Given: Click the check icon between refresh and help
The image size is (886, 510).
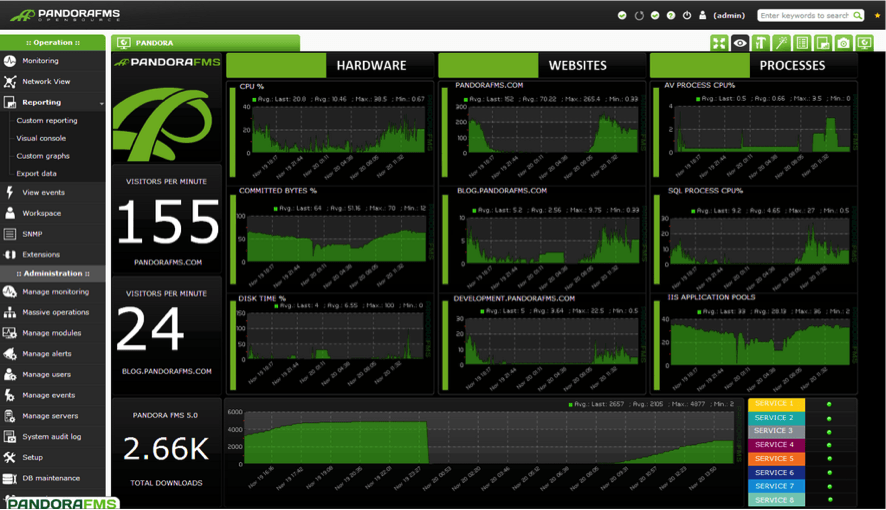Looking at the screenshot, I should click(655, 16).
